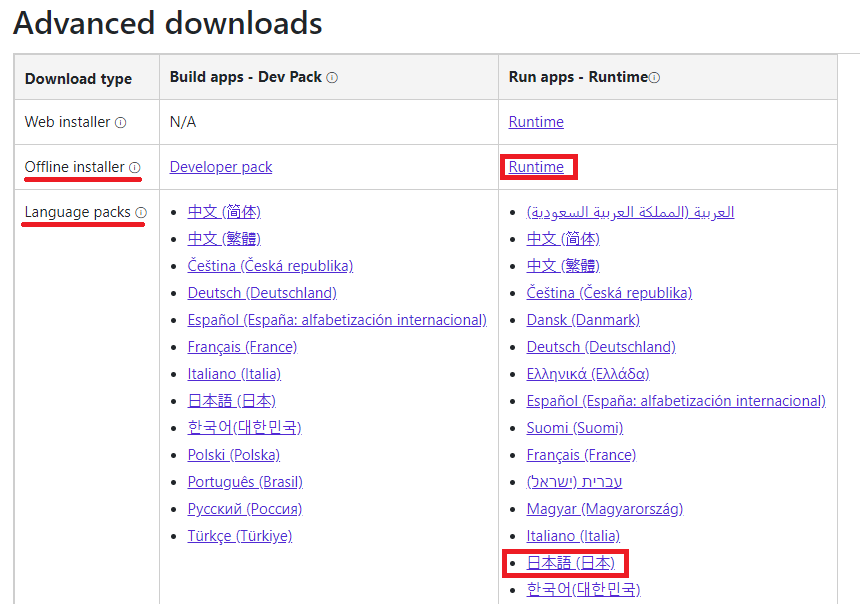Open Dev Pack 日本語 (日本) language pack
Image resolution: width=860 pixels, height=604 pixels.
pyautogui.click(x=231, y=400)
